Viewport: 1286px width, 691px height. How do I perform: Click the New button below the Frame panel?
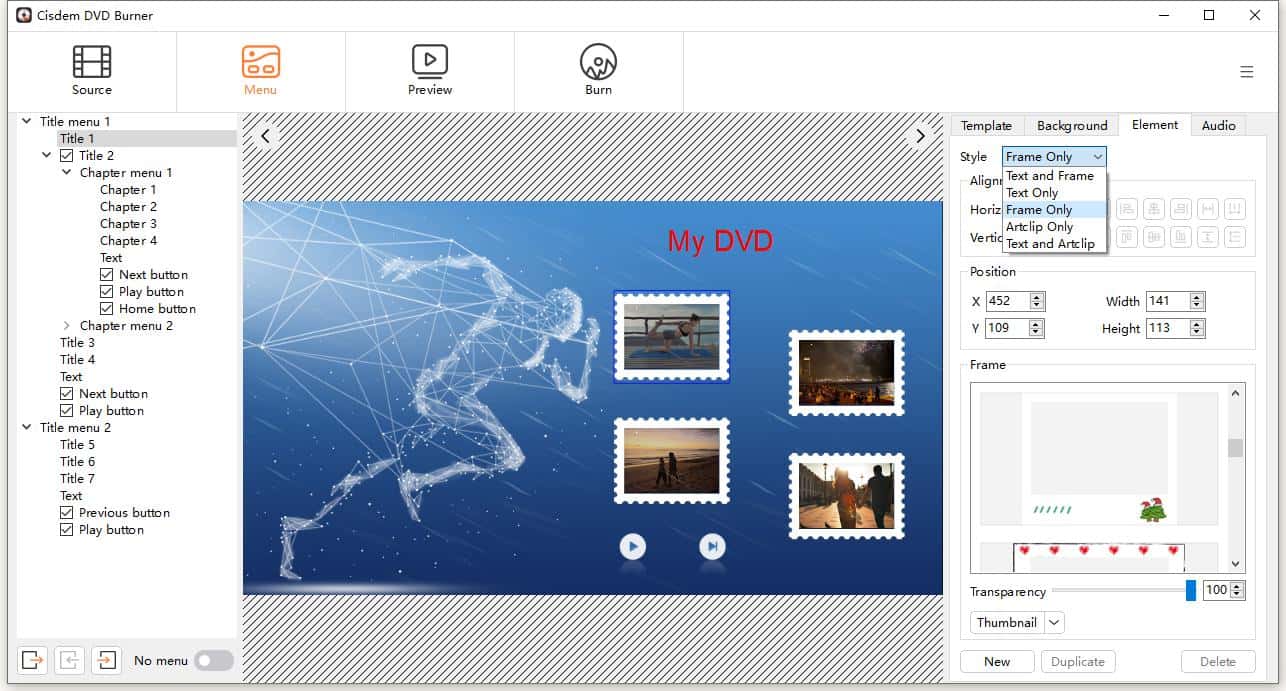click(x=996, y=661)
